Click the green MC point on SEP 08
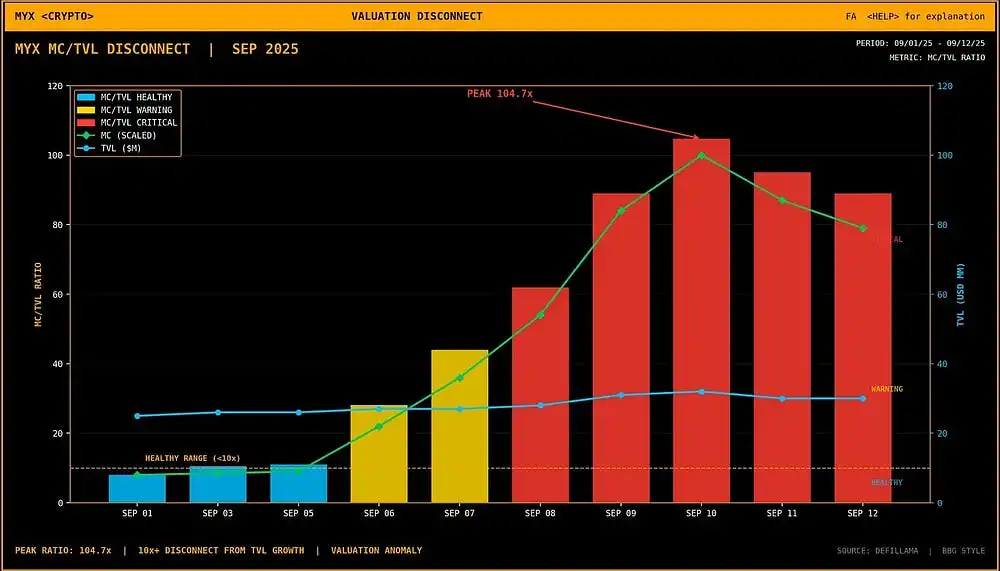1000x571 pixels. pos(540,315)
